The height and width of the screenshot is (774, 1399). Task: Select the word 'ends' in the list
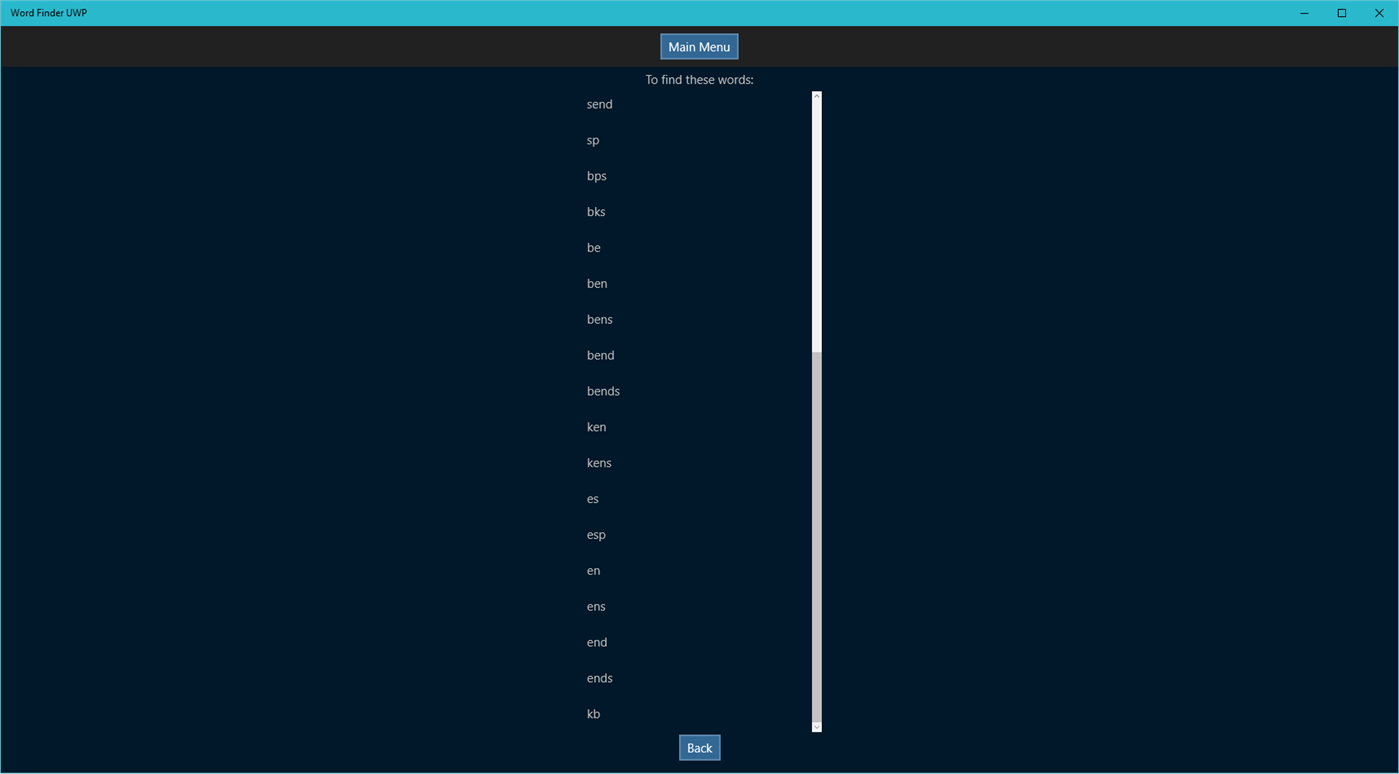599,677
